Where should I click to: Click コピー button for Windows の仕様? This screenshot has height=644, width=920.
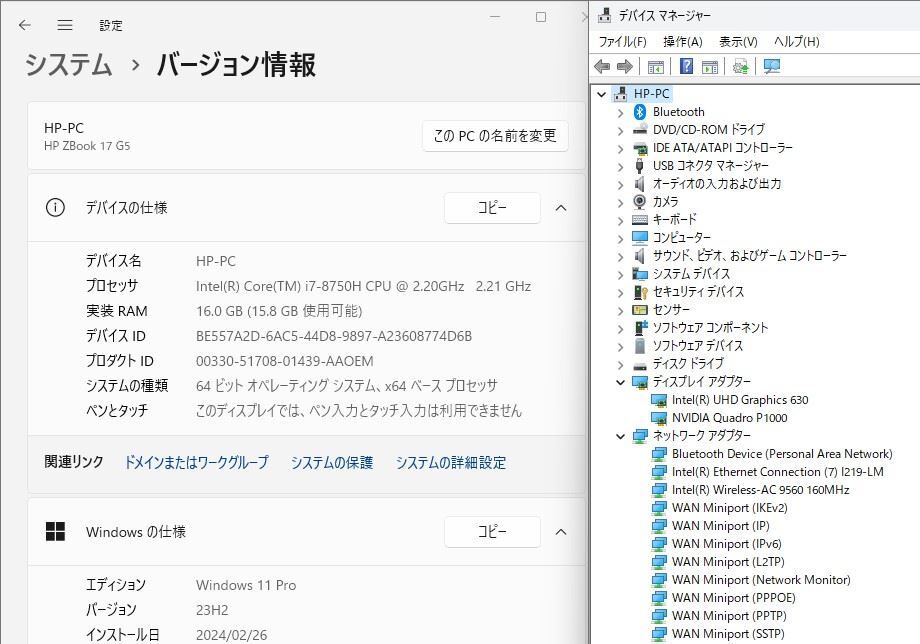click(x=492, y=531)
